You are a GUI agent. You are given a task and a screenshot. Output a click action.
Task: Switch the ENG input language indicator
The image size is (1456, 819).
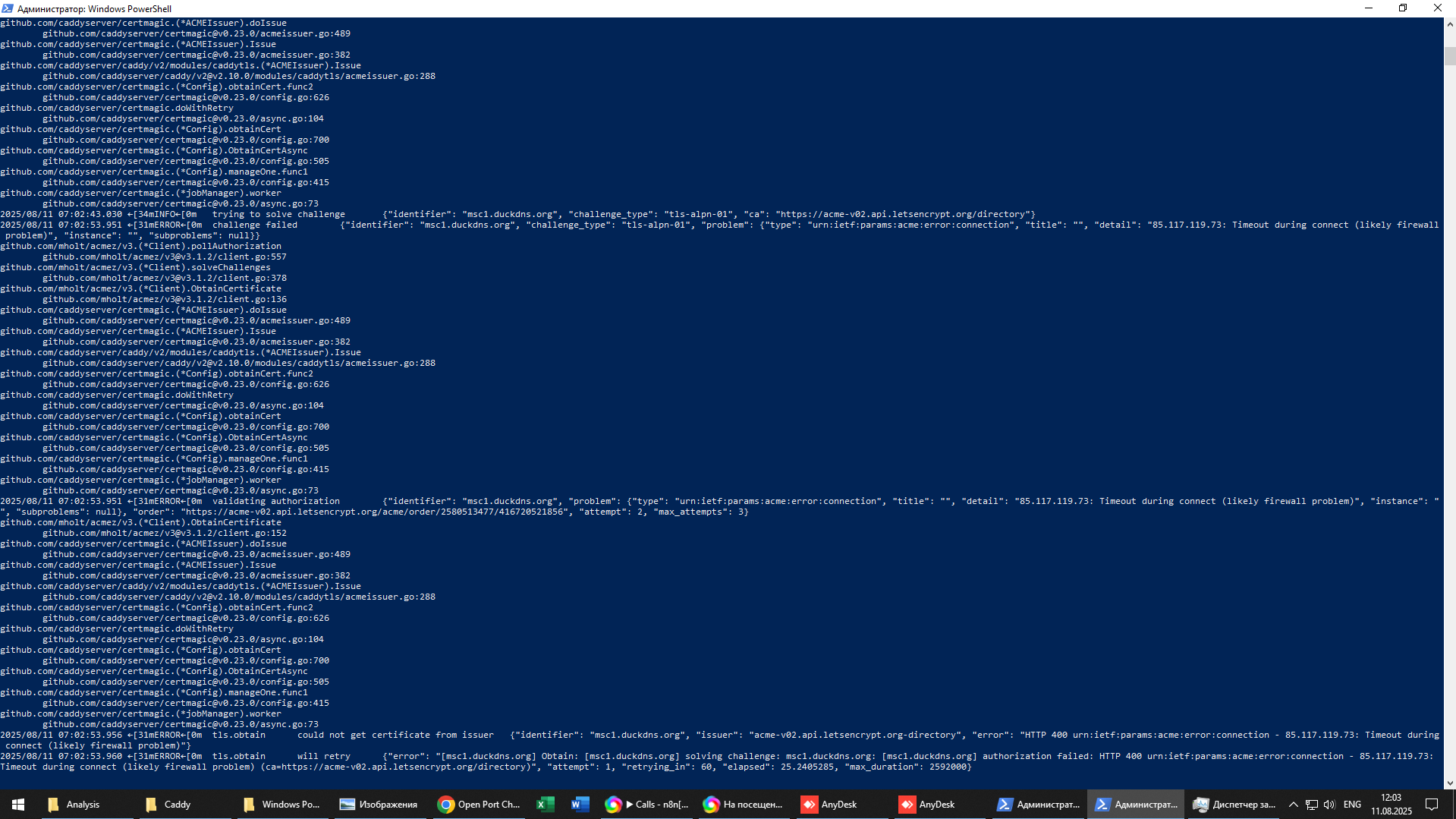[x=1352, y=805]
